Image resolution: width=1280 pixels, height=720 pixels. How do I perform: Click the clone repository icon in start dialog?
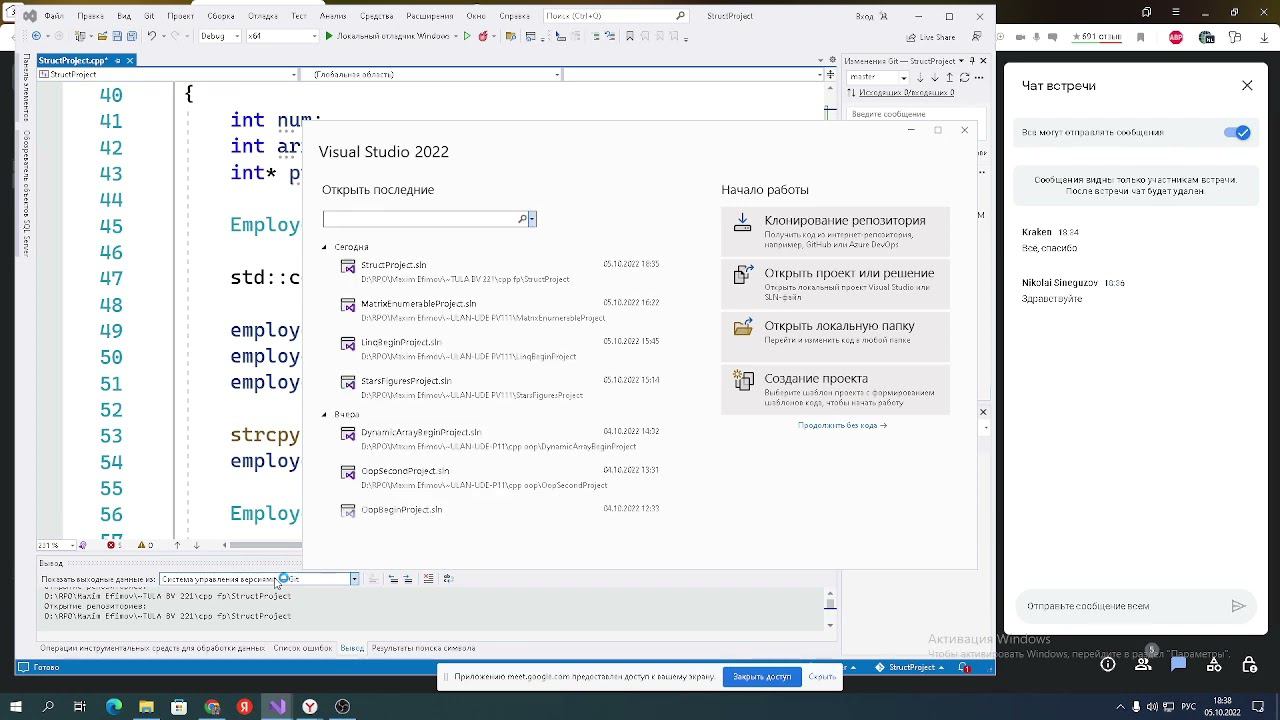742,222
